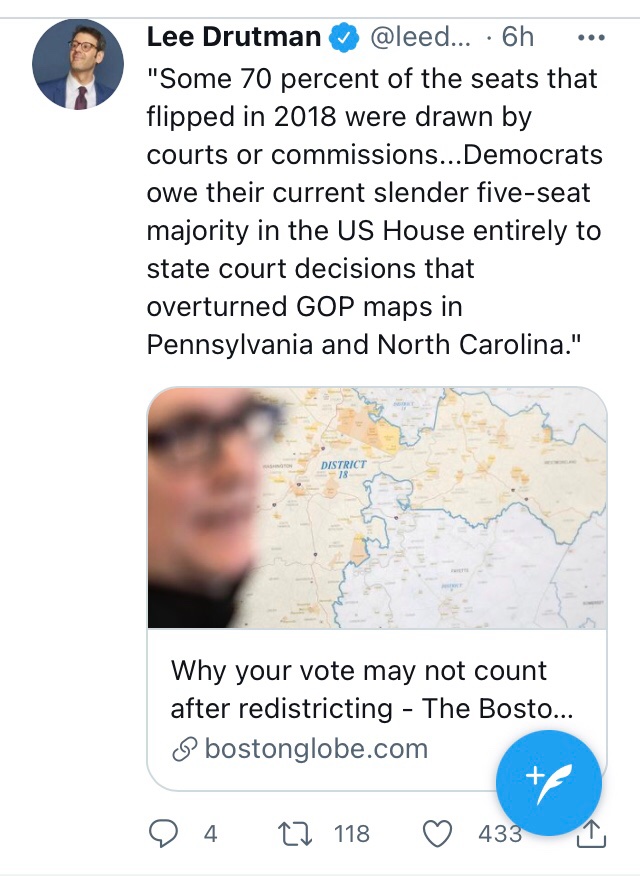Click the 6h tweet timestamp
Viewport: 640px width, 880px height.
(x=518, y=38)
